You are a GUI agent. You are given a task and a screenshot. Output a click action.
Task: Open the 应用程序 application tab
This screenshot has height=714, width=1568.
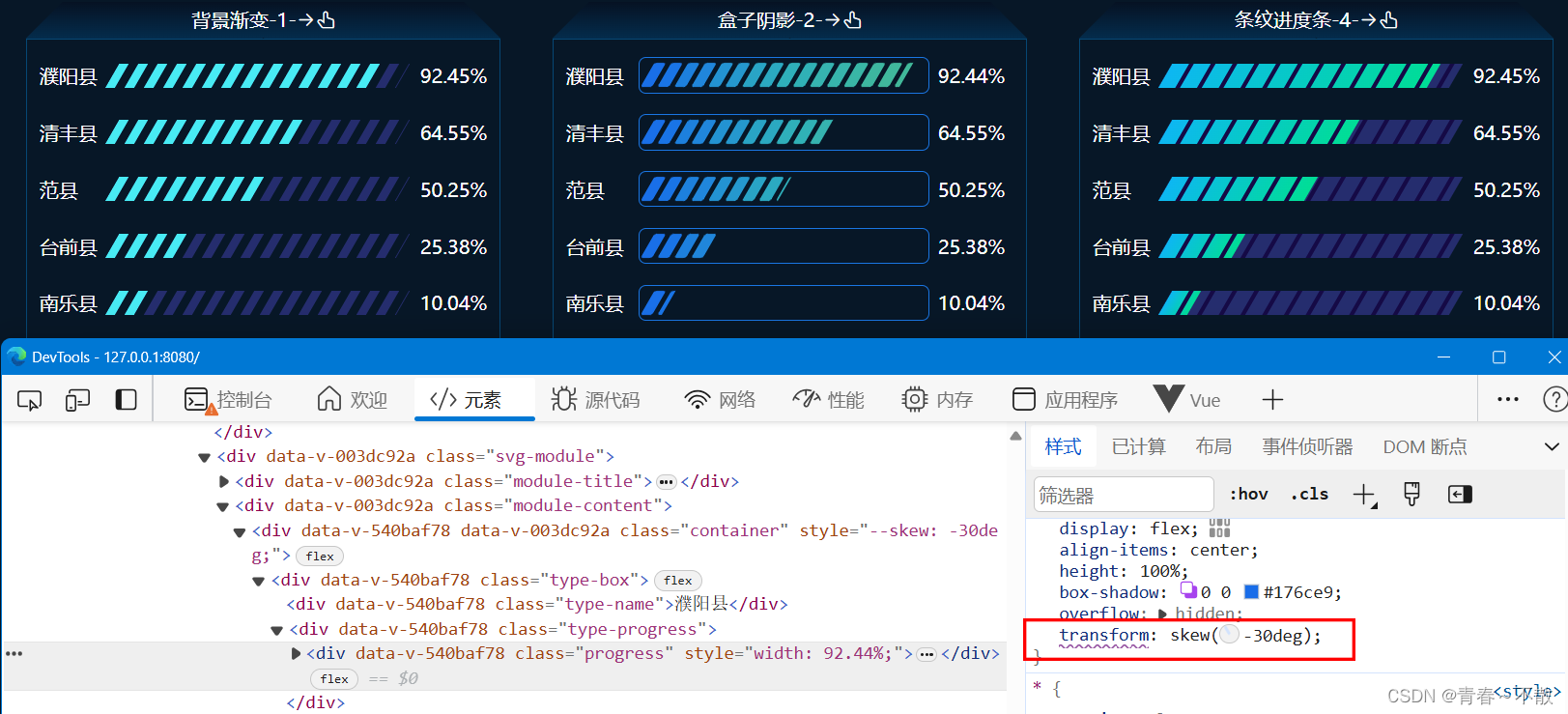click(x=1065, y=400)
